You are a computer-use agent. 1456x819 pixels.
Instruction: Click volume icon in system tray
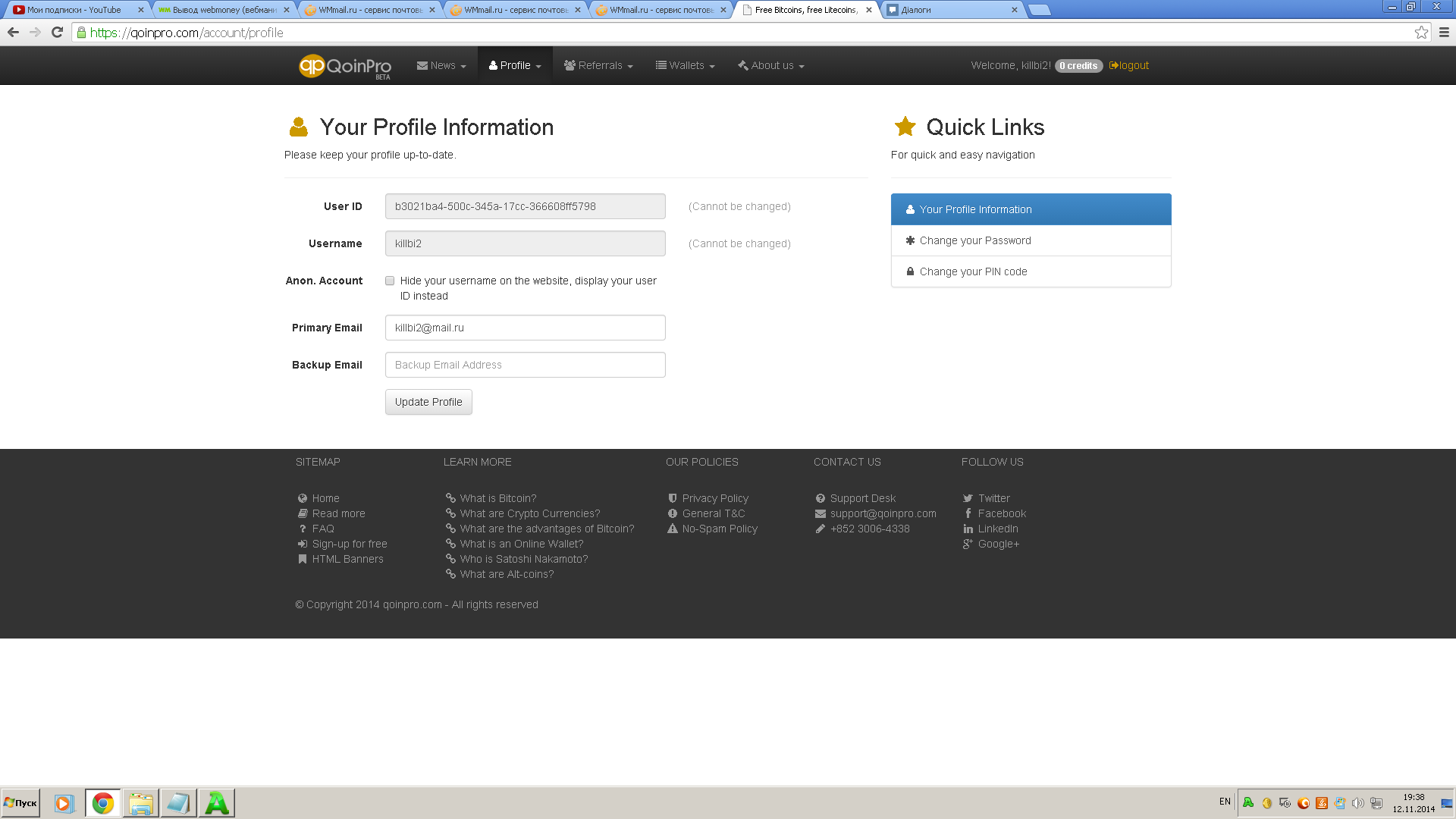pyautogui.click(x=1357, y=803)
